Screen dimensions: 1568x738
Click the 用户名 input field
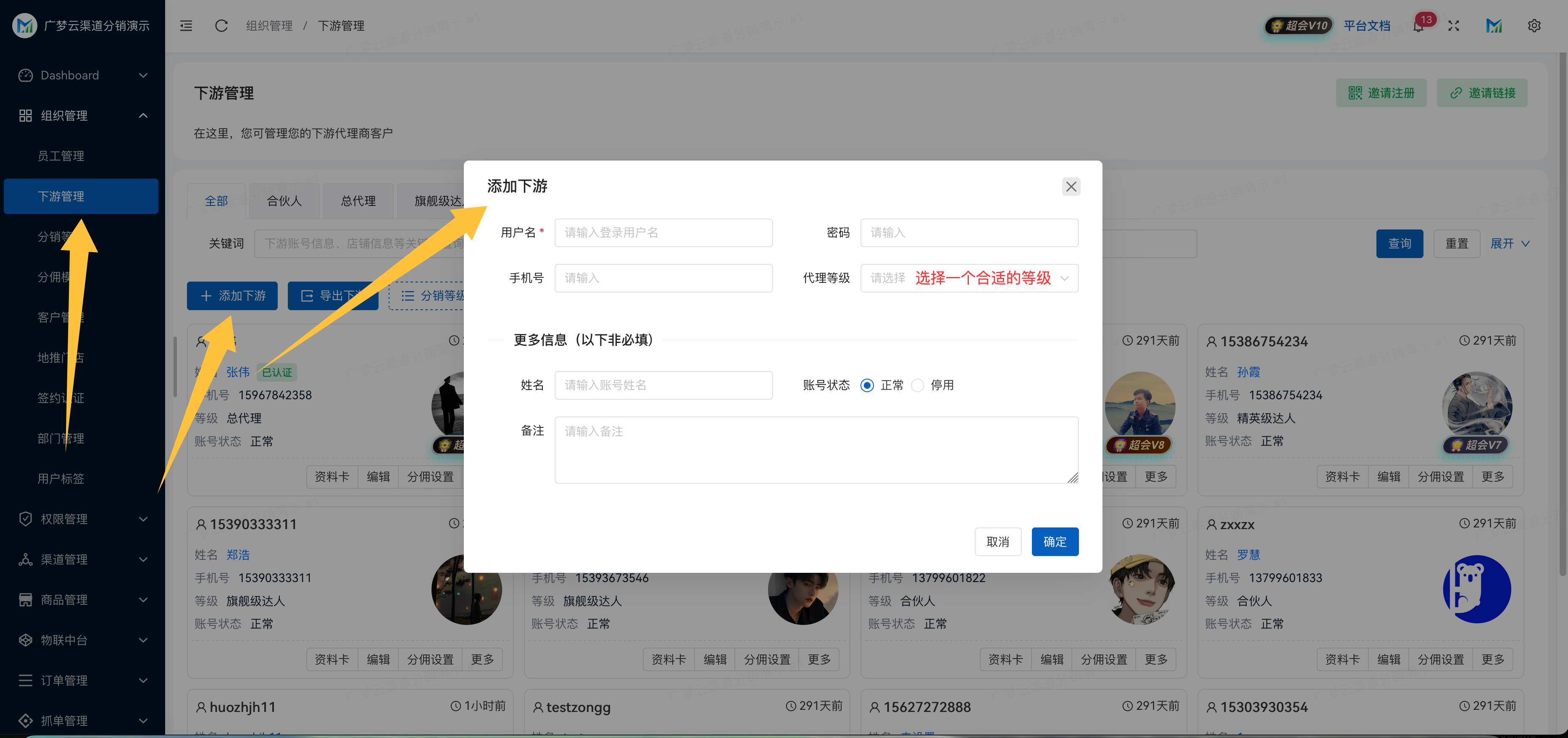point(663,232)
